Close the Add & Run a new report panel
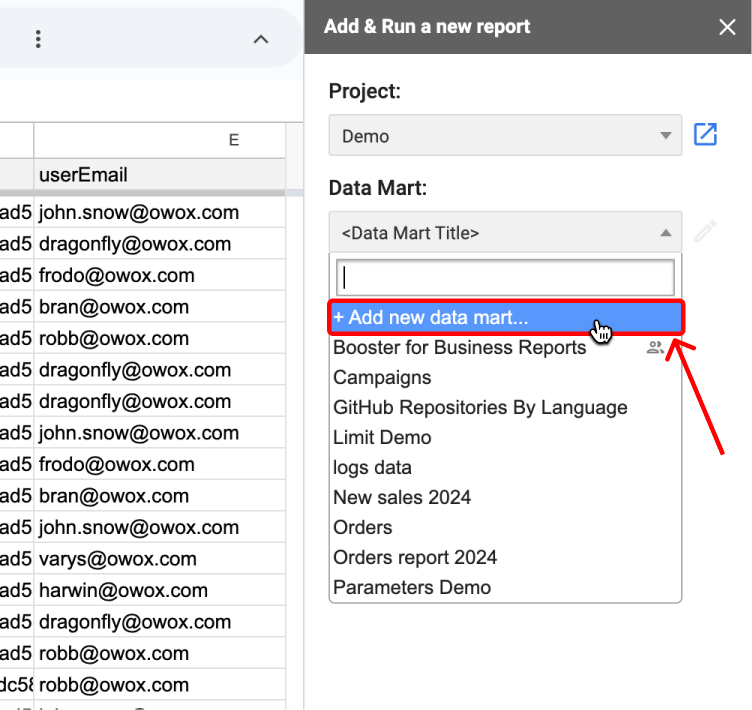The width and height of the screenshot is (752, 710). 727,27
